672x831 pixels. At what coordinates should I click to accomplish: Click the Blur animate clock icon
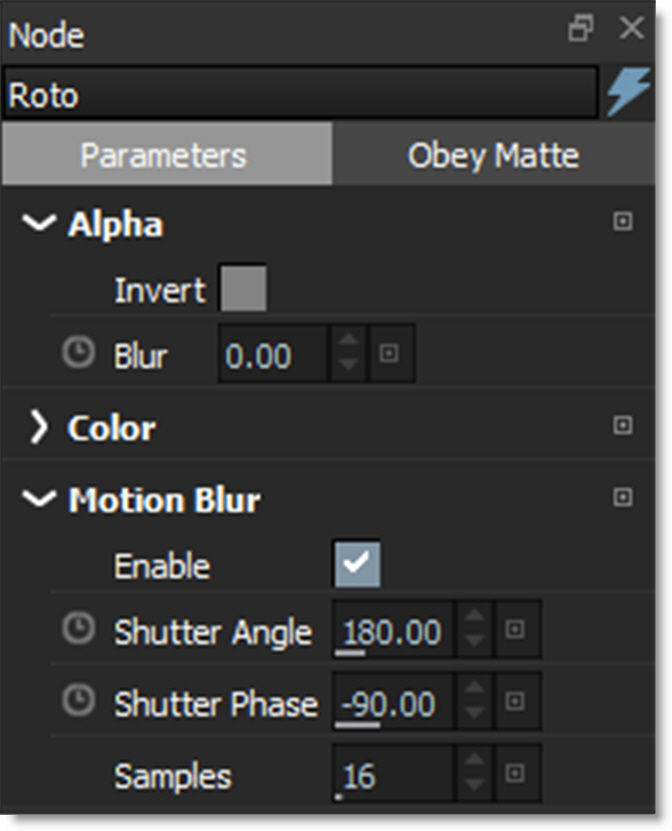(78, 354)
